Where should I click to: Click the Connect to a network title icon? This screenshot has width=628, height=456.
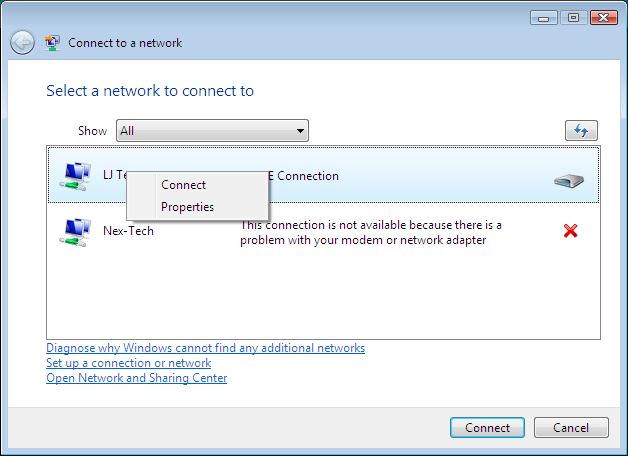coord(52,43)
